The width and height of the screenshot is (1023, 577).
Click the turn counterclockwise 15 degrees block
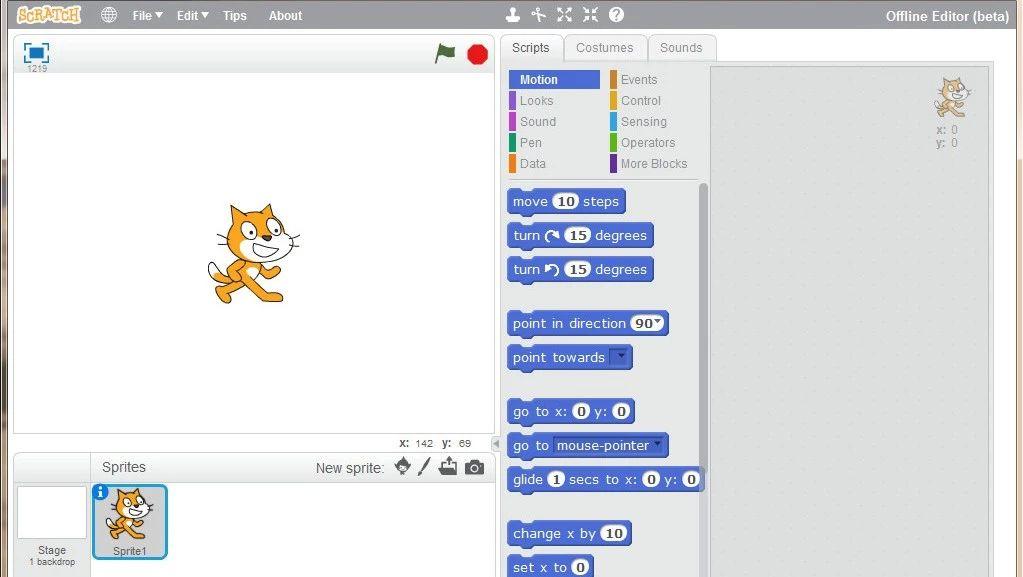point(580,270)
